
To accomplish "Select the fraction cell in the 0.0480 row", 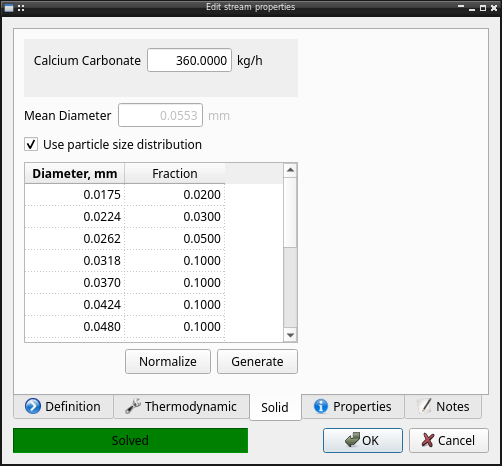I will coord(175,327).
